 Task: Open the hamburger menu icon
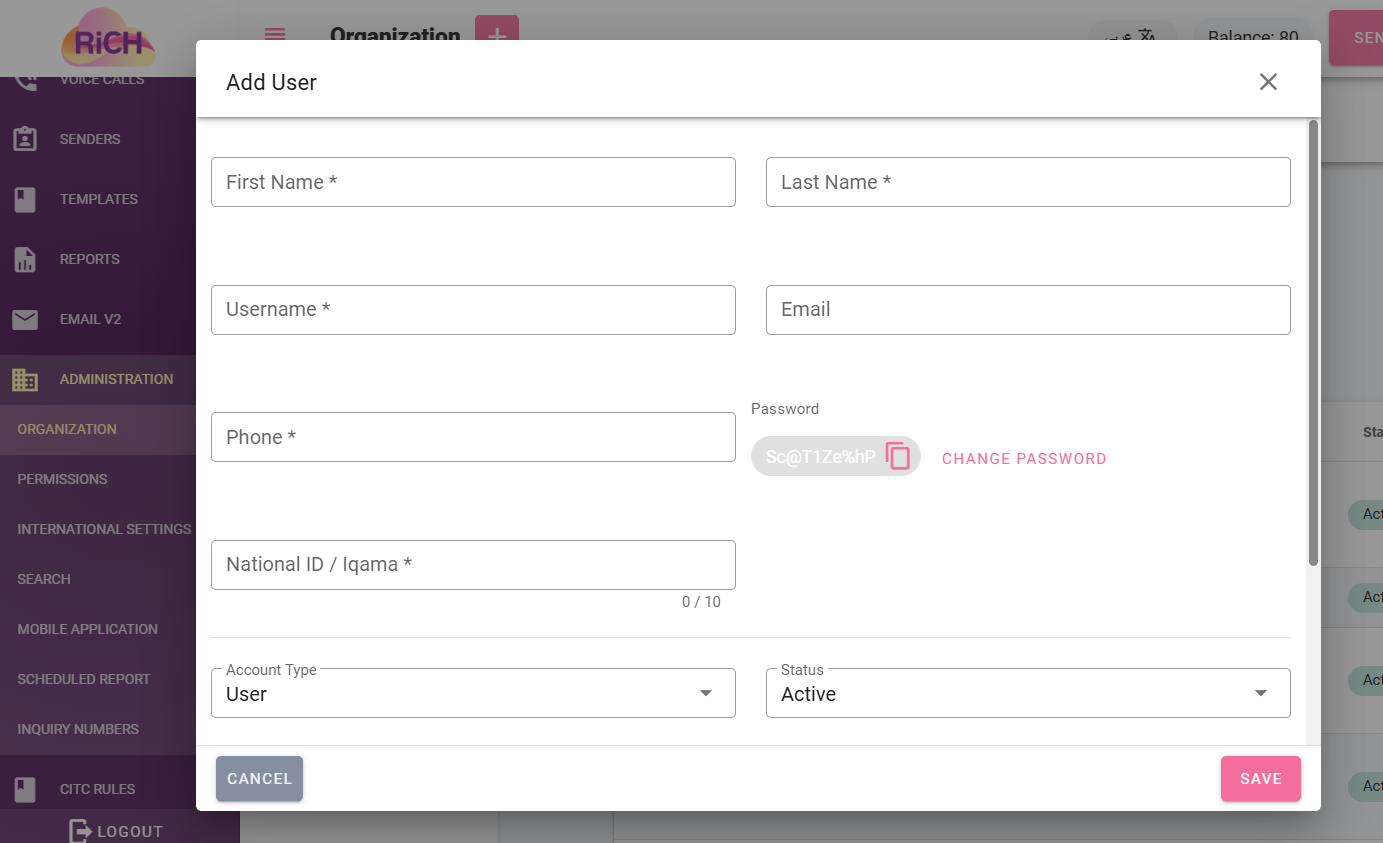275,35
